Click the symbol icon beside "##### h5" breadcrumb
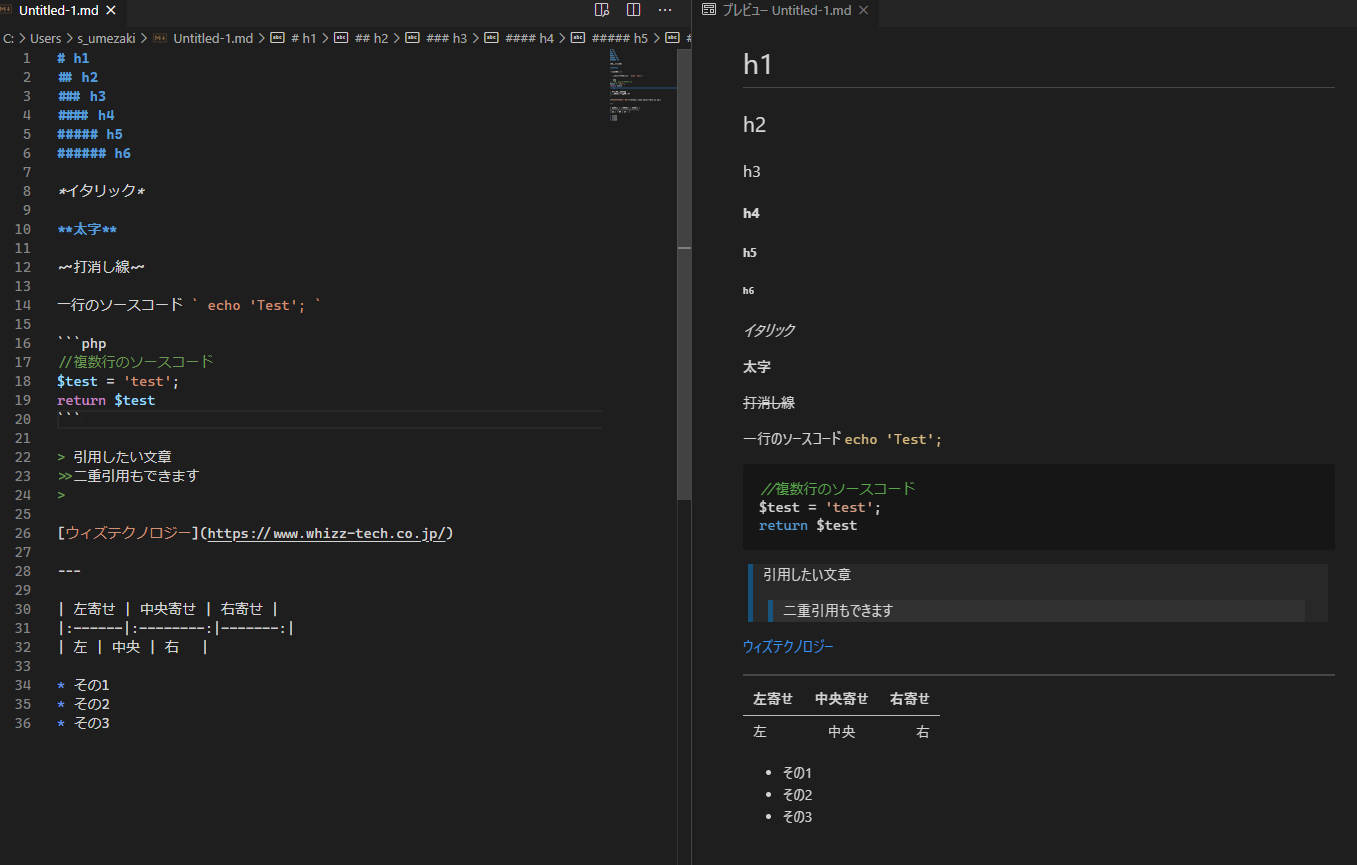 [x=577, y=37]
